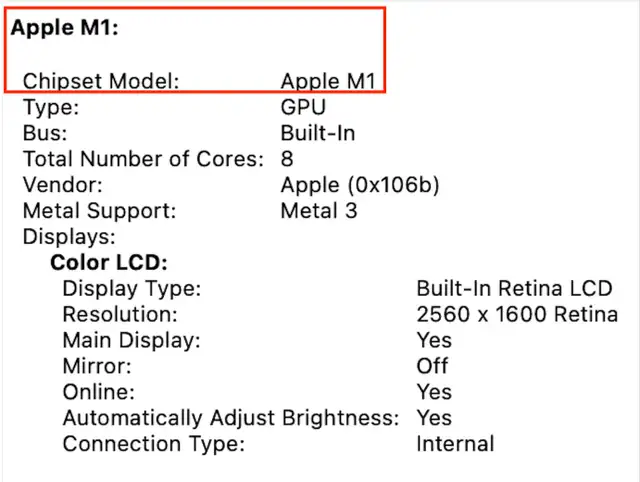Click the Internal connection value
Screen dimensions: 640x482
click(x=455, y=444)
